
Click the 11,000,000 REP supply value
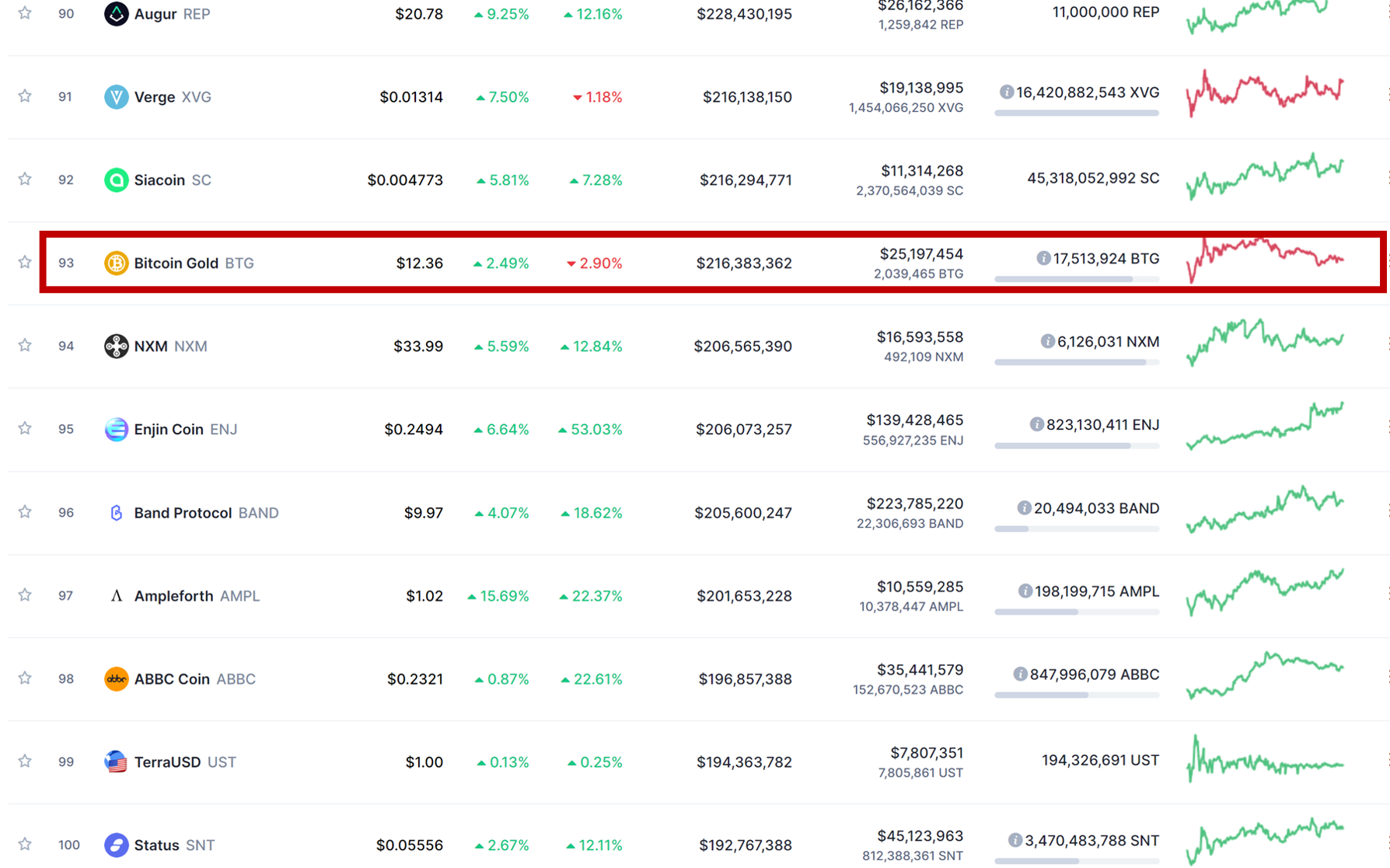(x=1105, y=12)
